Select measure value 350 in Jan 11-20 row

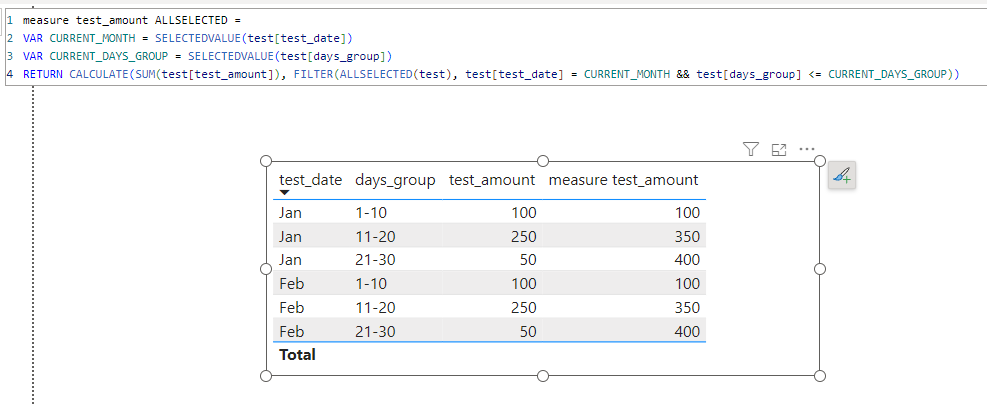coord(687,237)
